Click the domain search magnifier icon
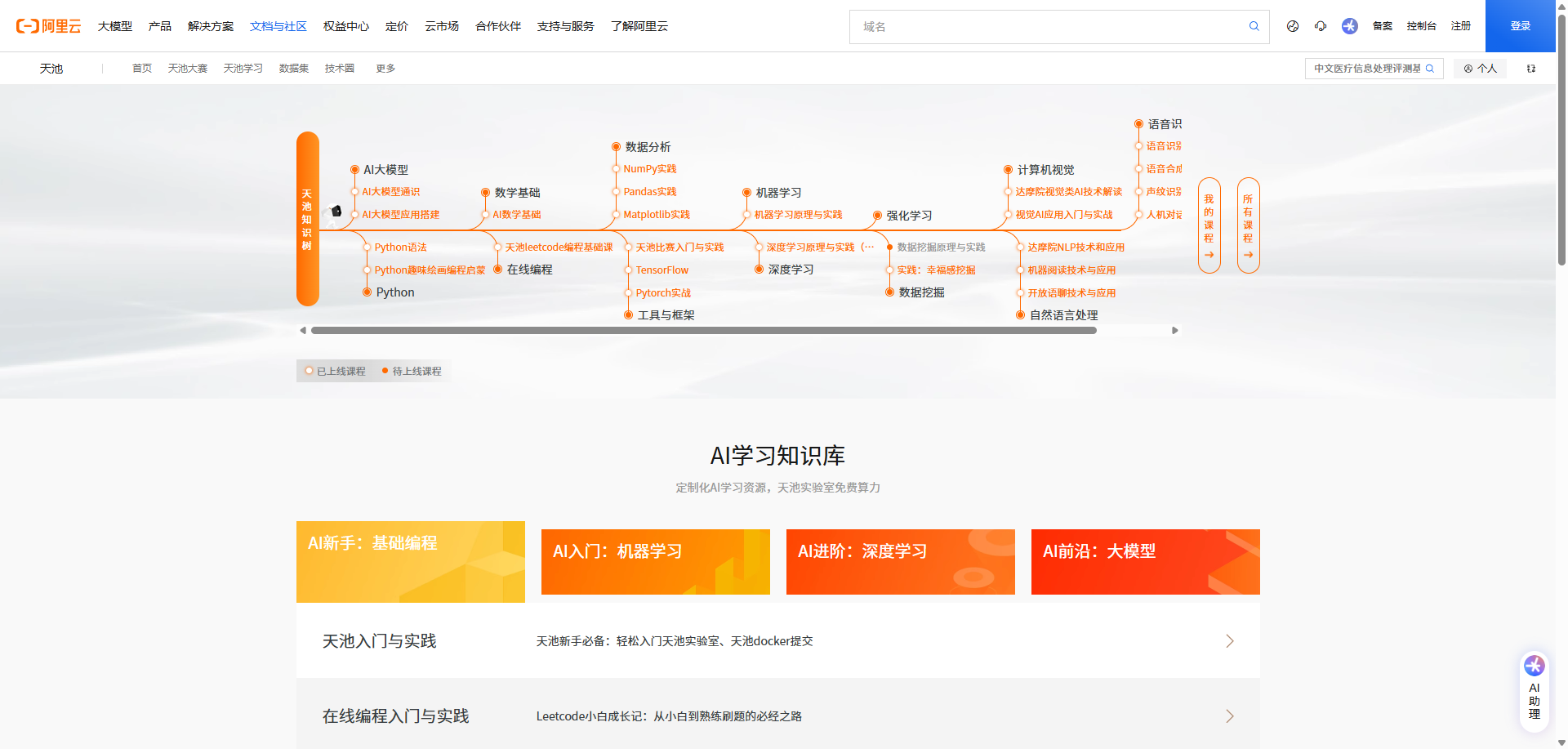The image size is (1568, 749). pyautogui.click(x=1254, y=26)
